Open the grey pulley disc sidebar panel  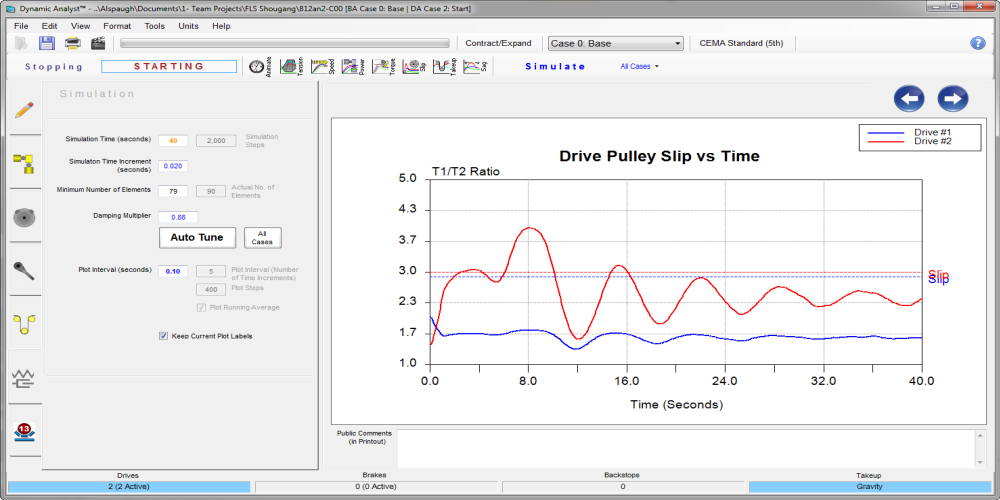(x=24, y=217)
